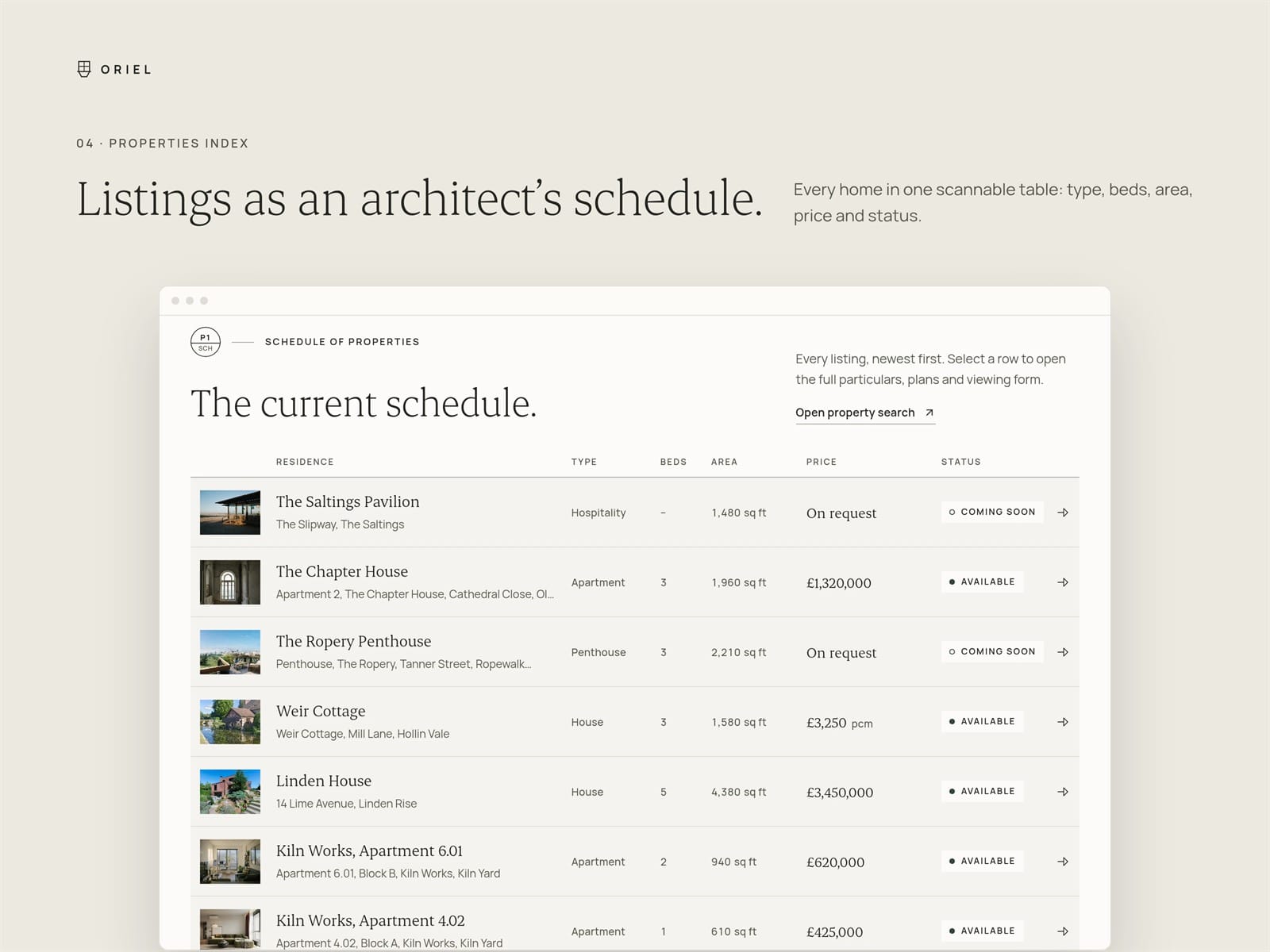The width and height of the screenshot is (1270, 952).
Task: Open arrow for Linden House row
Action: 1063,792
